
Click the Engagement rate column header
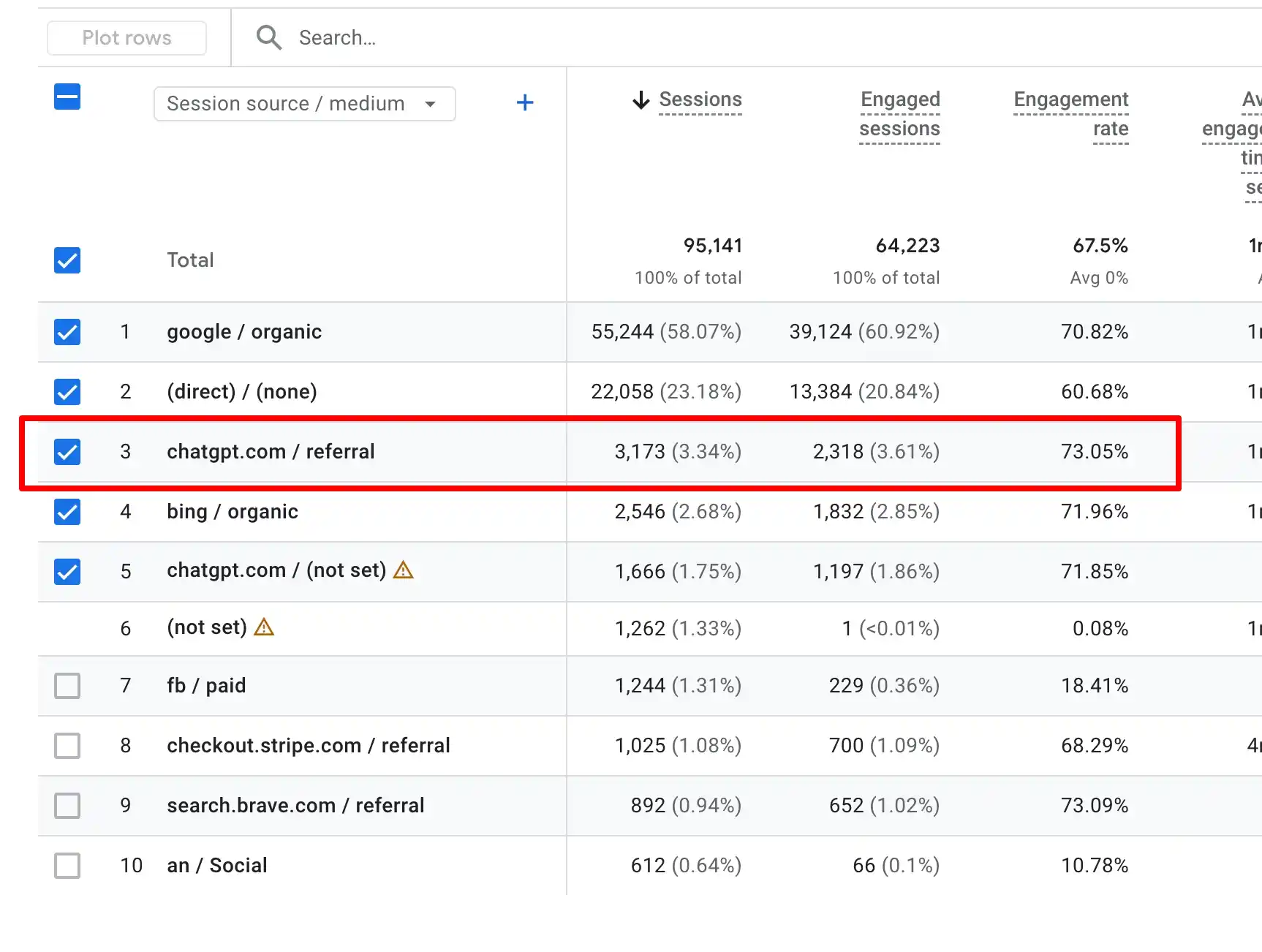click(x=1070, y=114)
